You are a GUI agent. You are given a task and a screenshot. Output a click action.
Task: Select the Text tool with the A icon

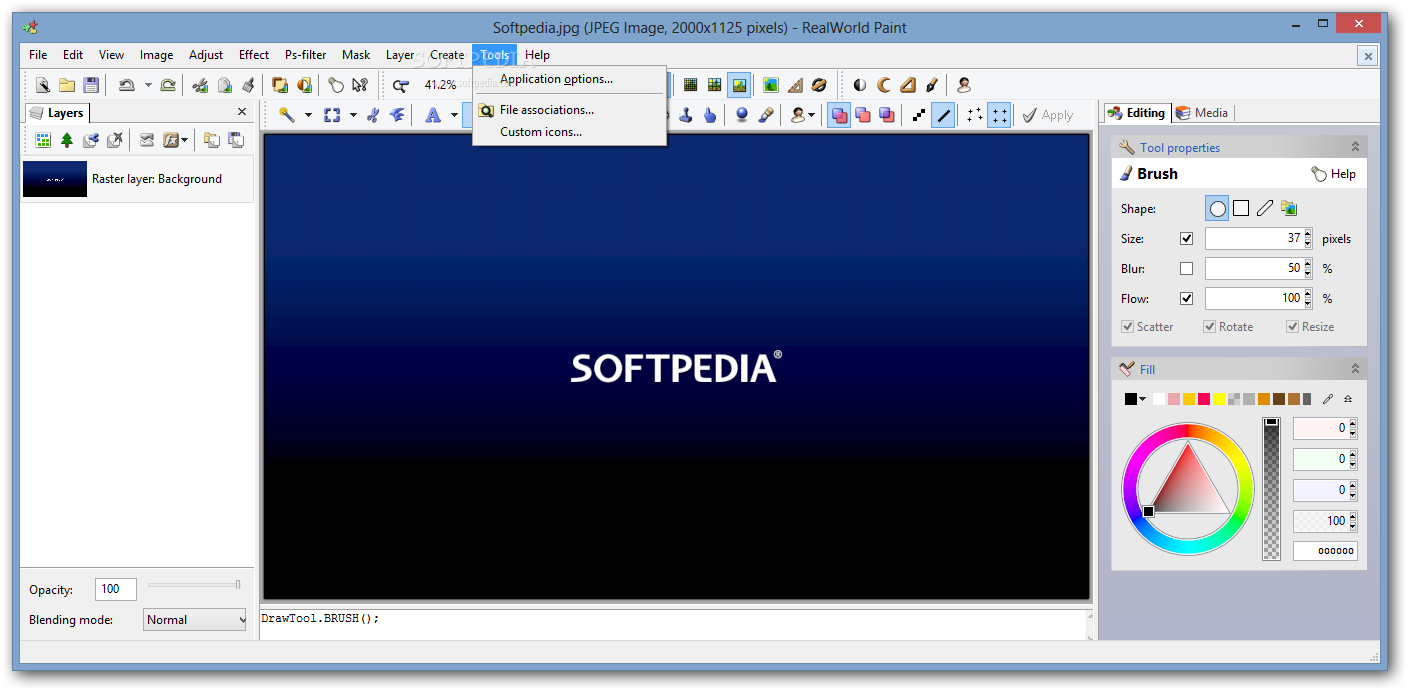pyautogui.click(x=433, y=115)
